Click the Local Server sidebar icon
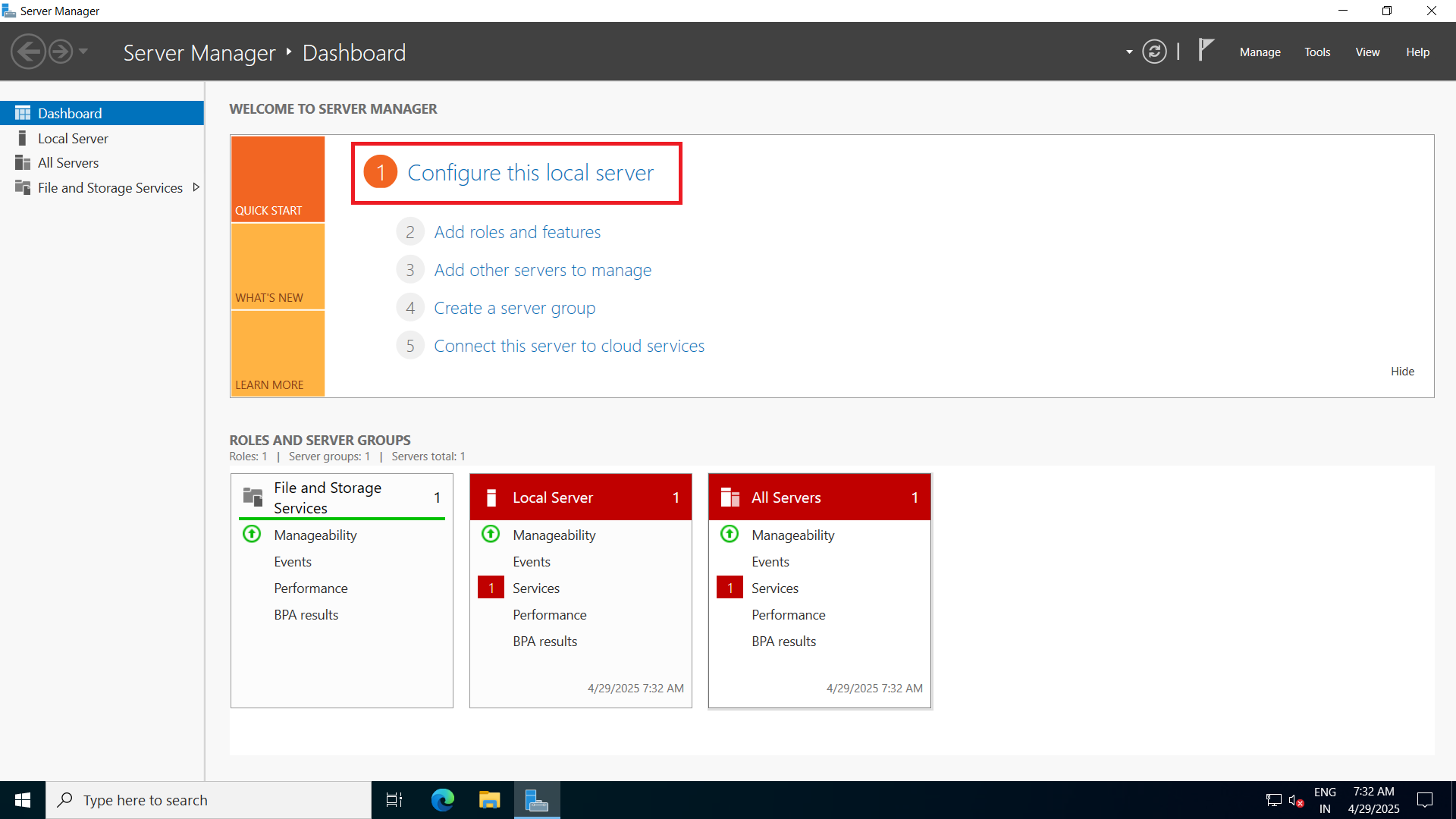 coord(23,138)
